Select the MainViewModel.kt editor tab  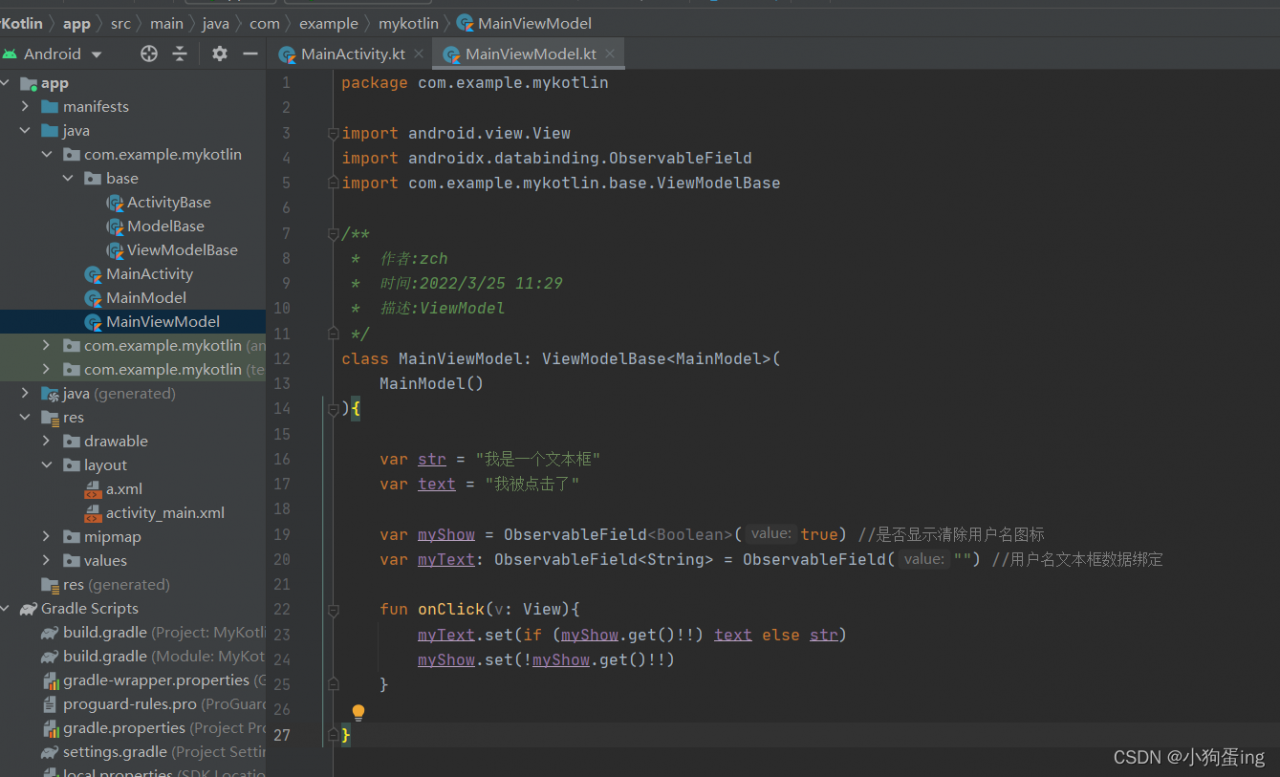point(530,54)
